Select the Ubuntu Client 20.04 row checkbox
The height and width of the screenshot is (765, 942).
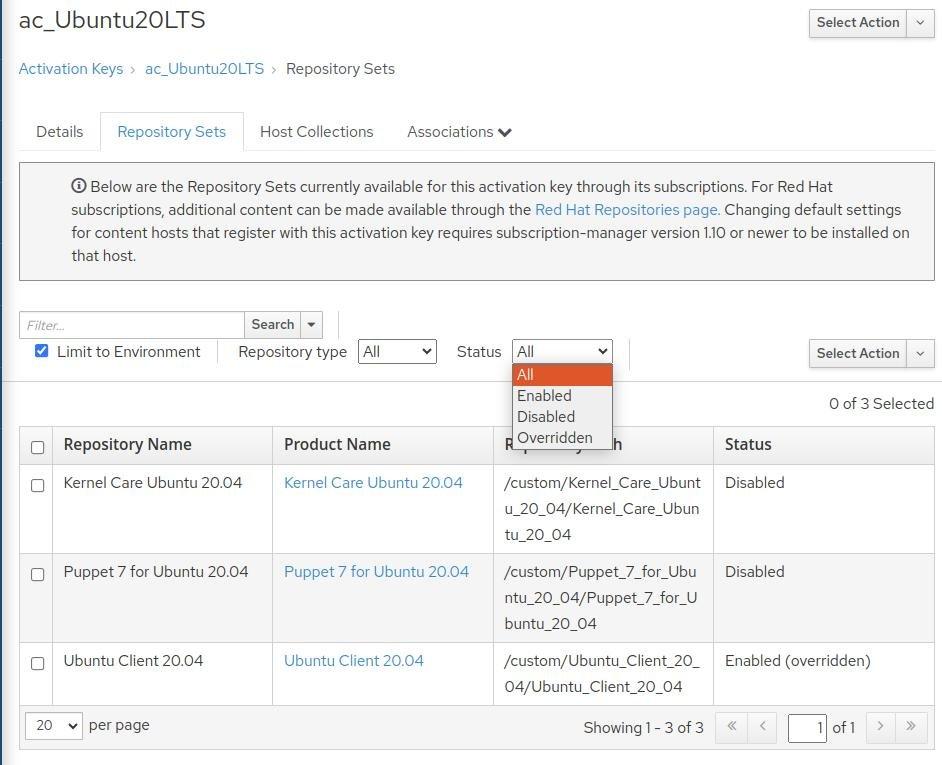click(38, 664)
